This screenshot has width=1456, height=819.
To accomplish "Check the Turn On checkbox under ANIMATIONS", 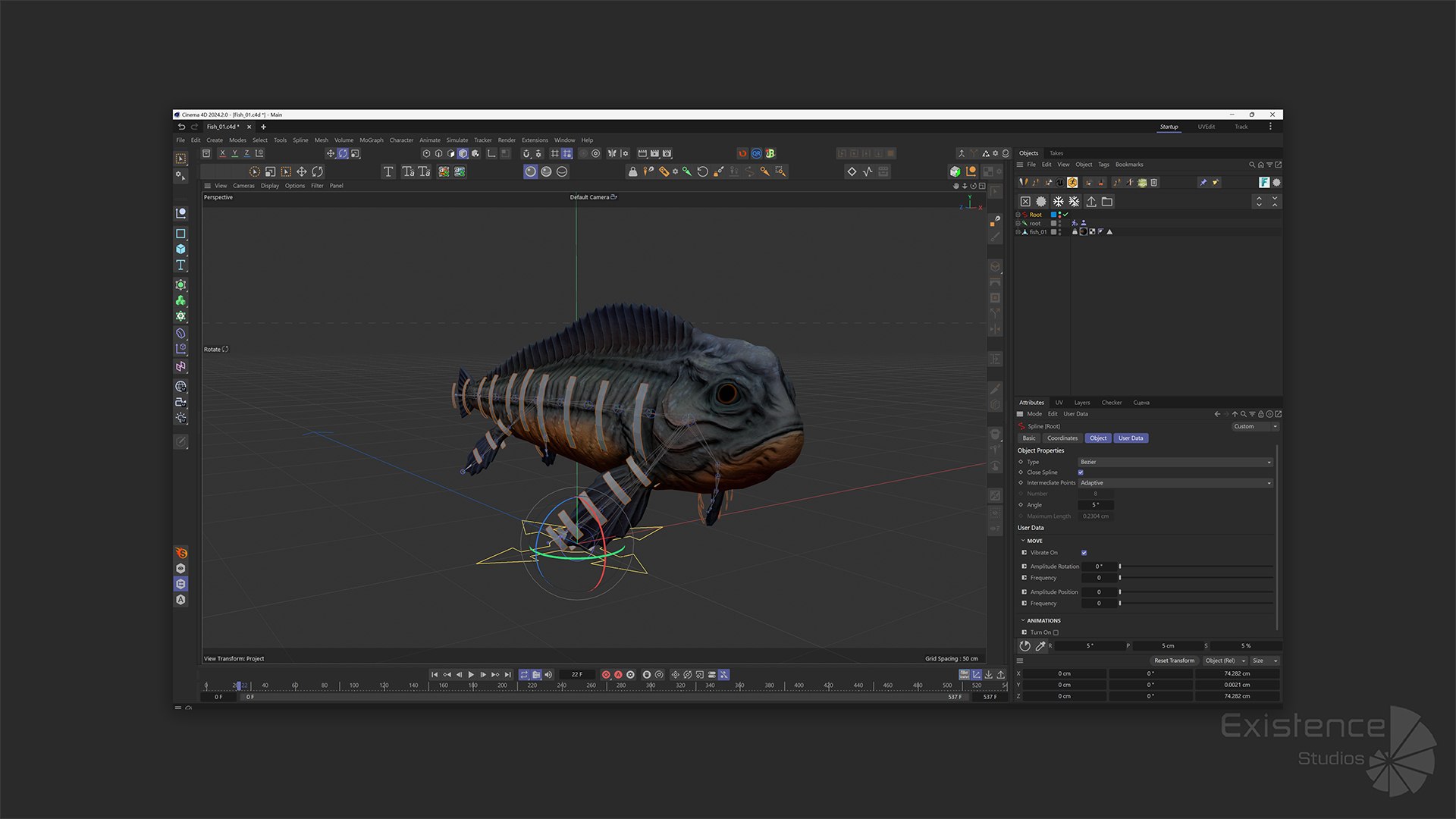I will (x=1056, y=632).
